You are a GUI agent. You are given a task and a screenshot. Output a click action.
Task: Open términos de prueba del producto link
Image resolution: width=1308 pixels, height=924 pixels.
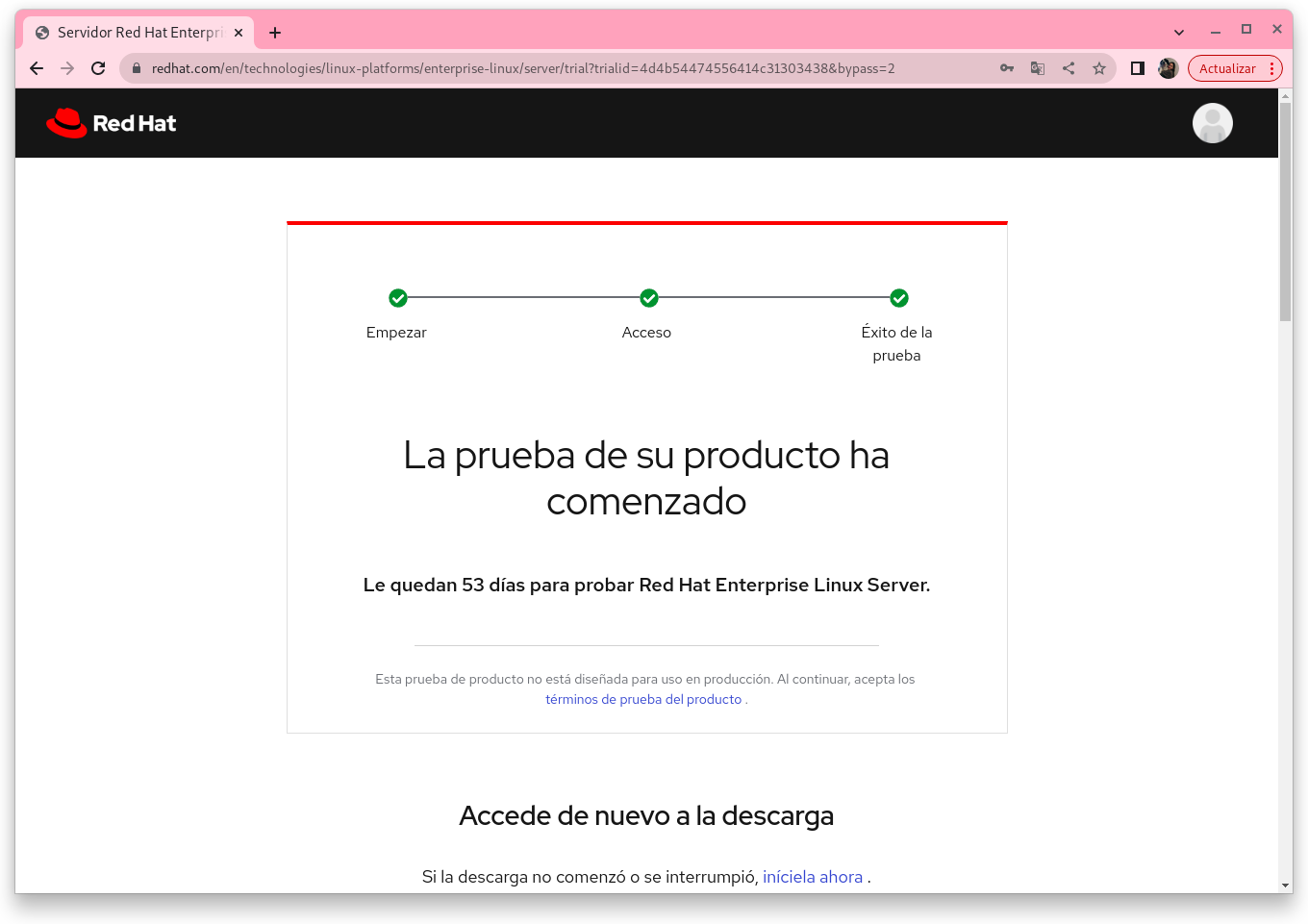pos(643,700)
